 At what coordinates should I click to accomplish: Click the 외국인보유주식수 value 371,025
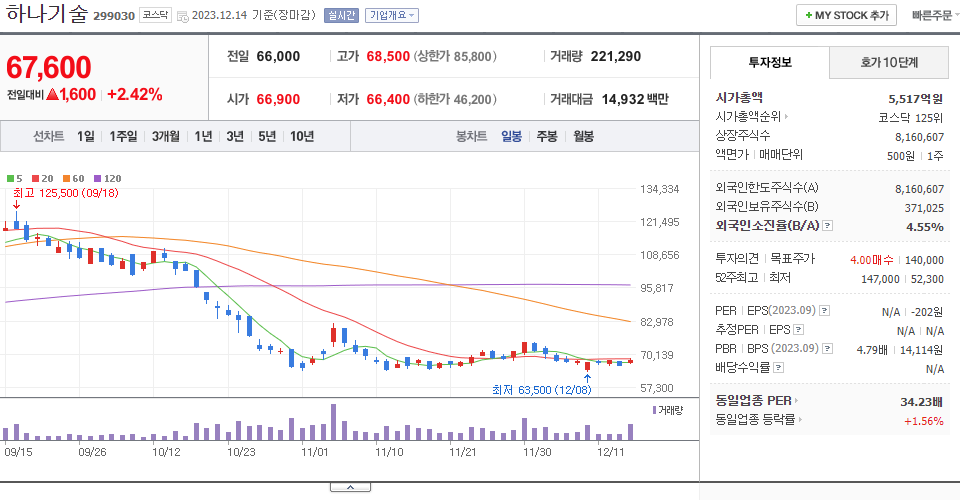pos(924,208)
